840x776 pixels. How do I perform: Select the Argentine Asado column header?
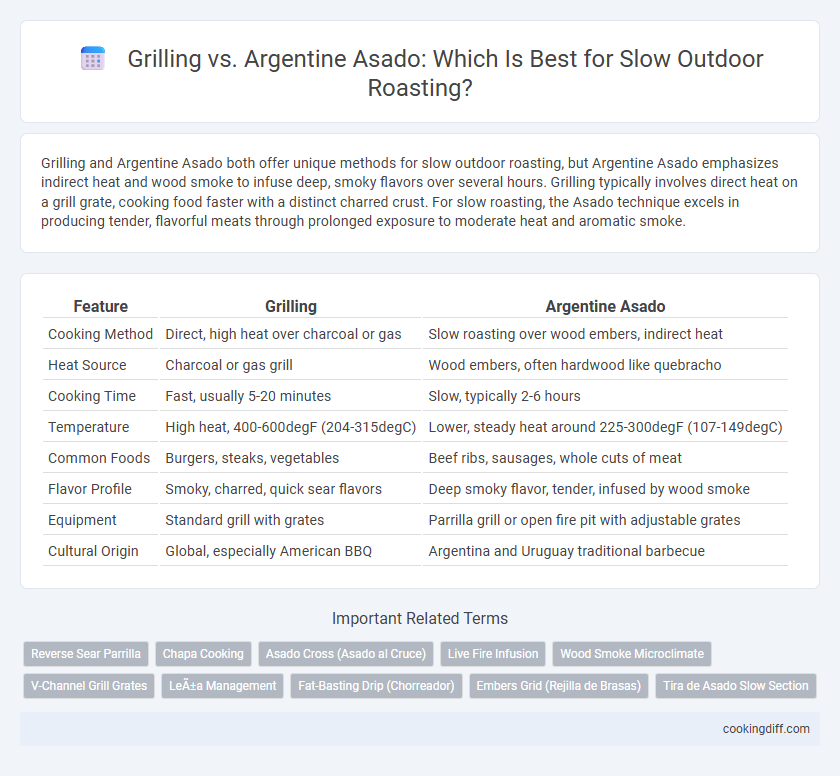click(605, 306)
